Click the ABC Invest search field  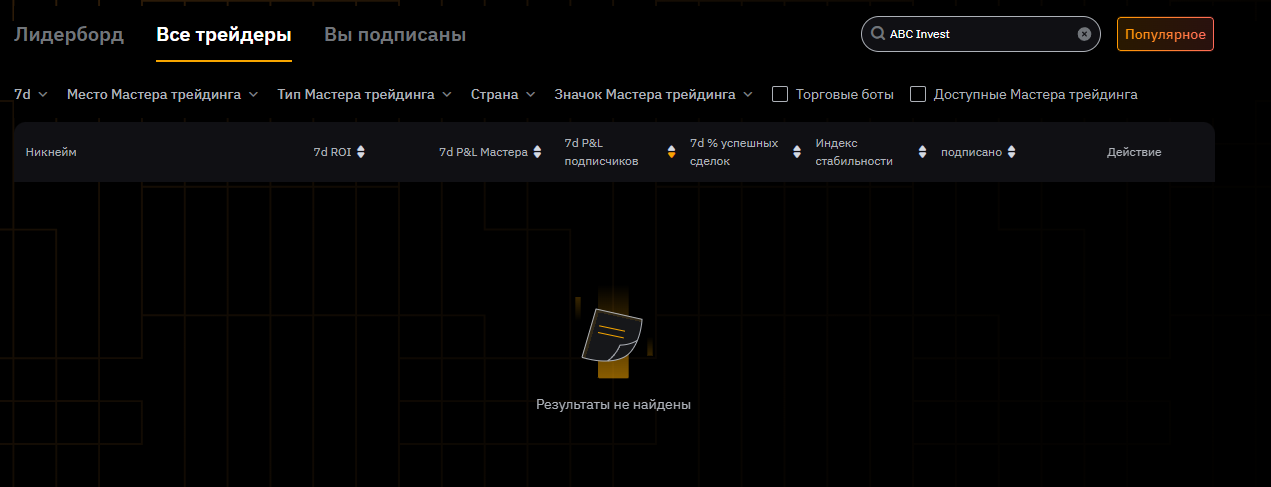coord(980,34)
